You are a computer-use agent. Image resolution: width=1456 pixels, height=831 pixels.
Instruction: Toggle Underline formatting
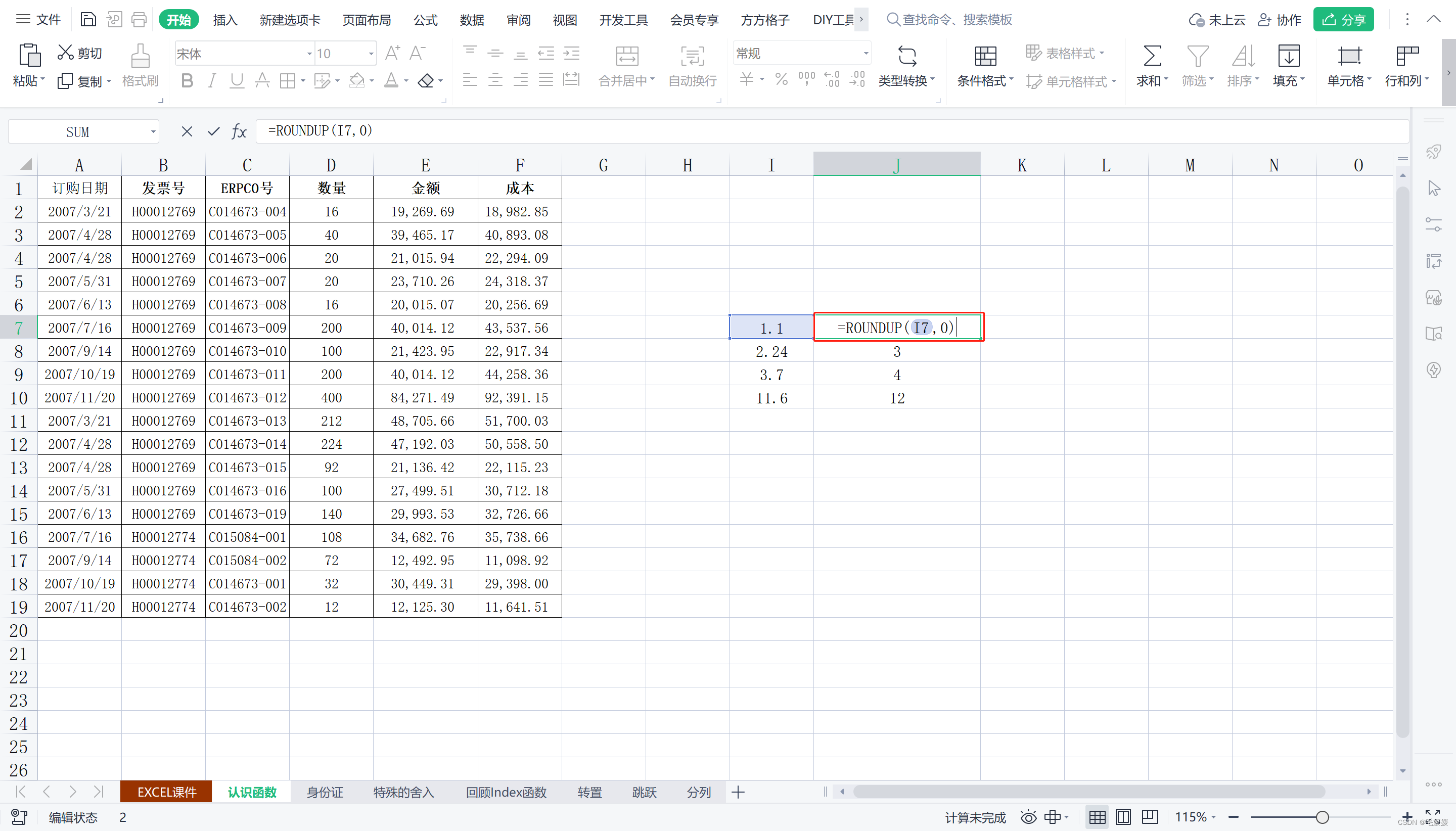237,81
